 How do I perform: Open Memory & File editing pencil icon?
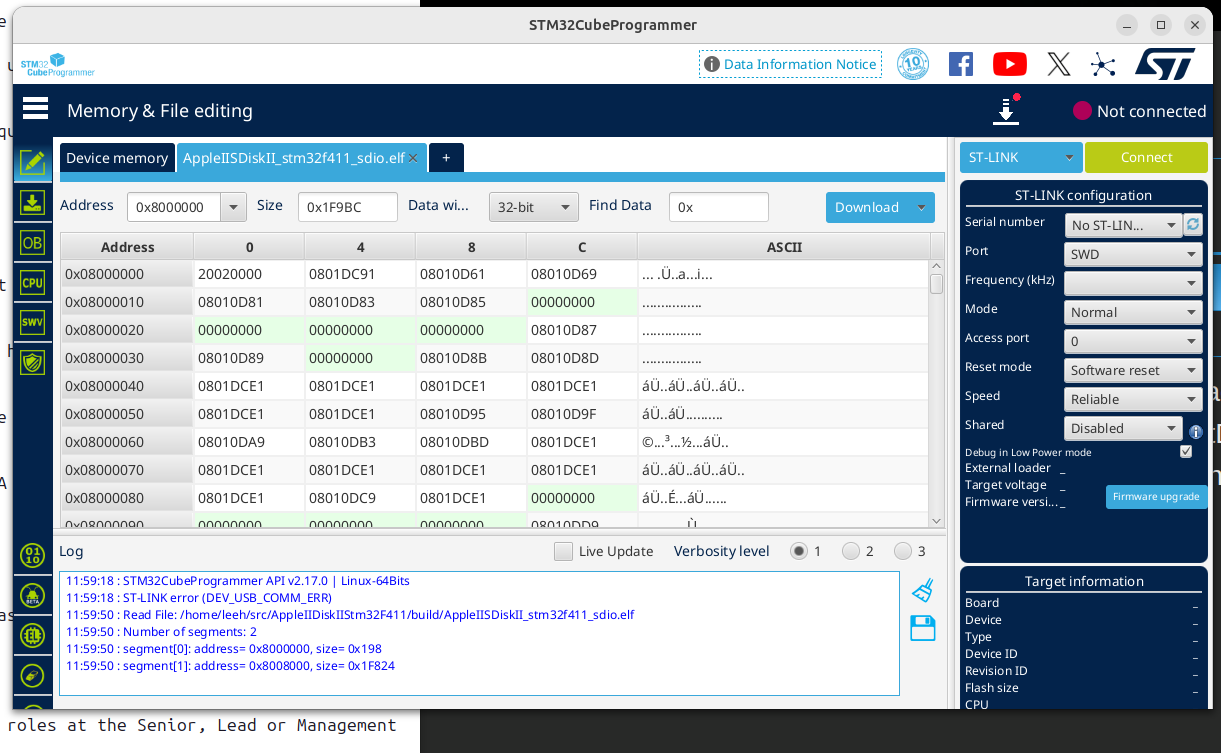33,162
